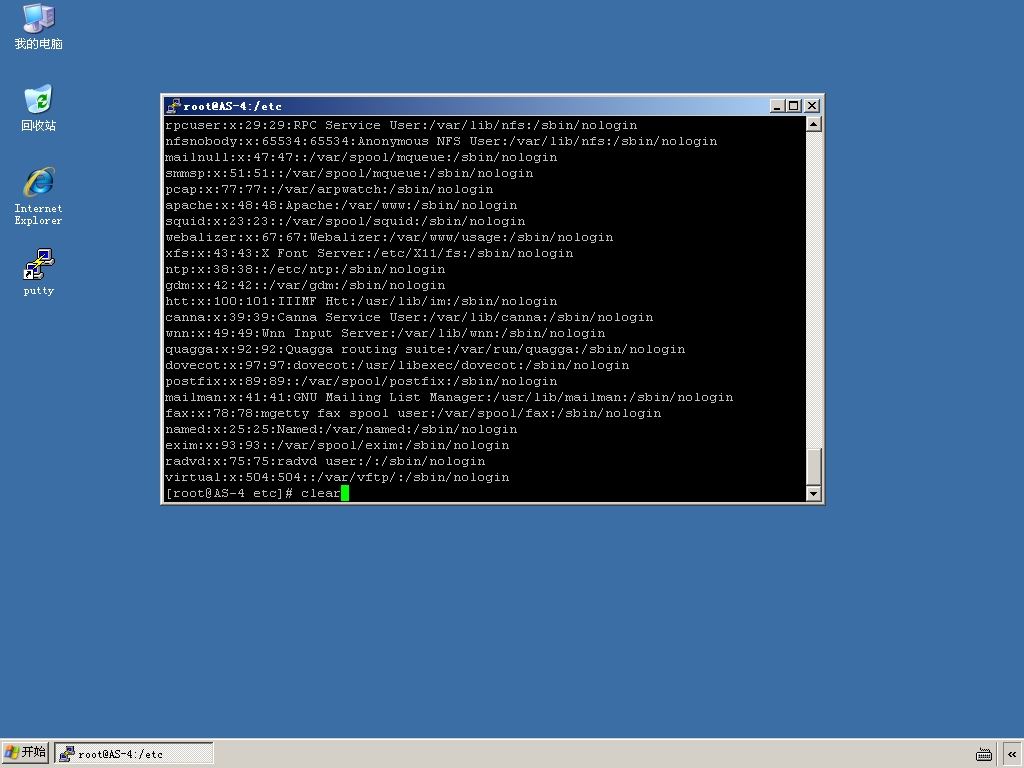
Task: Click the gdm:x:42:42 line
Action: pyautogui.click(x=305, y=285)
